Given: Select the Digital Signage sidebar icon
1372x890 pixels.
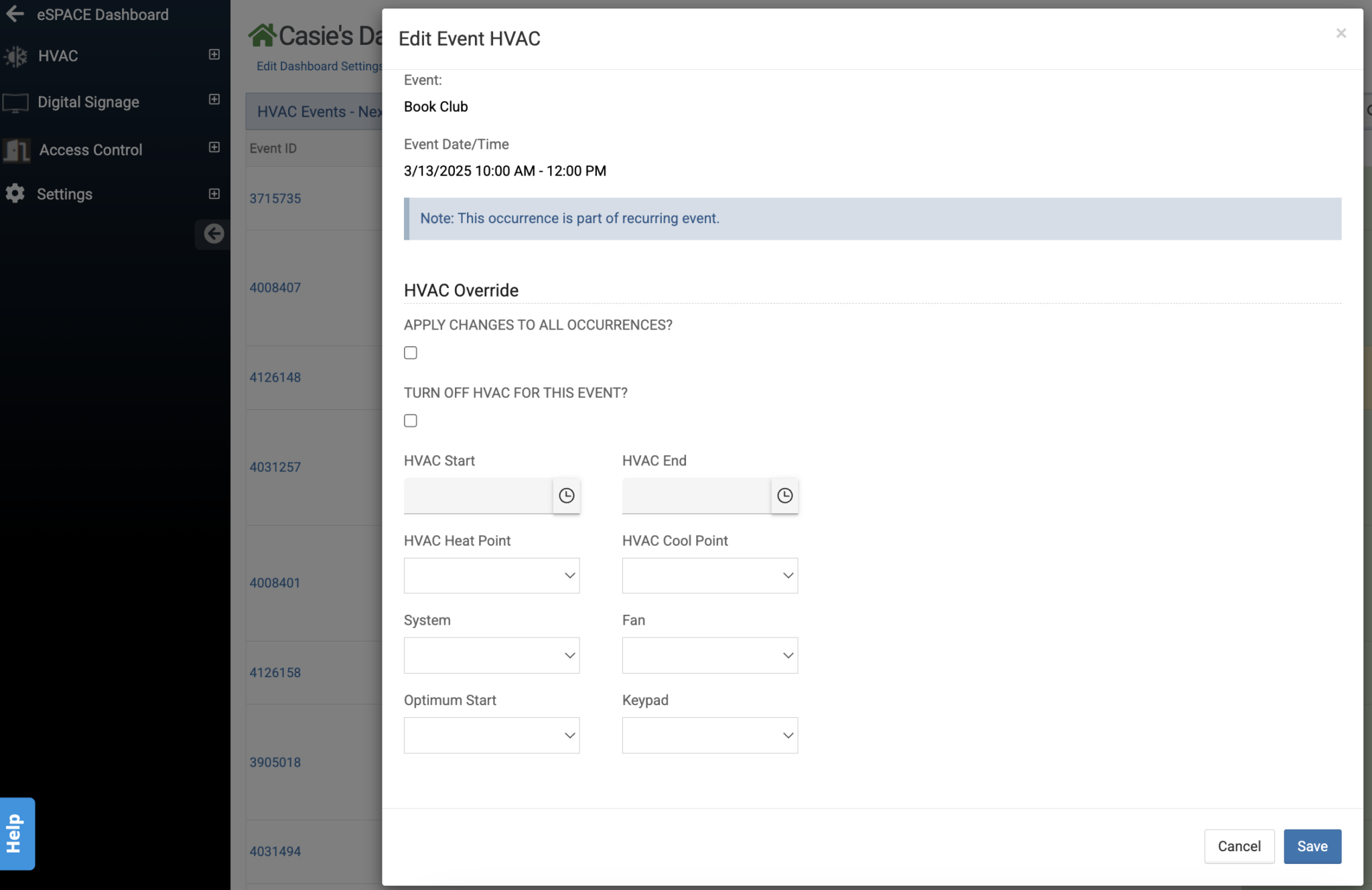Looking at the screenshot, I should 16,102.
